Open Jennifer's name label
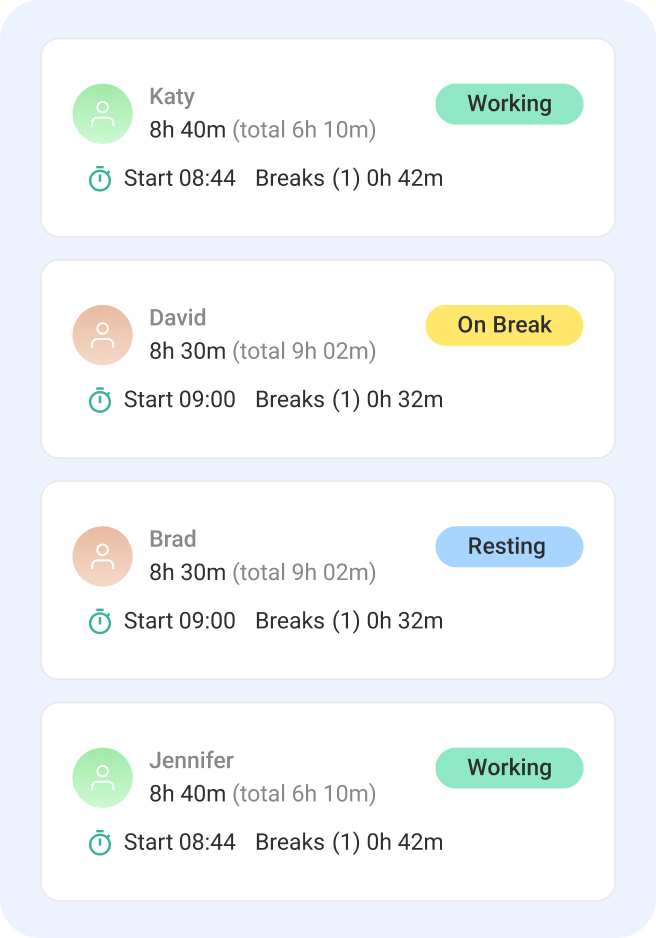This screenshot has height=938, width=656. pos(191,760)
